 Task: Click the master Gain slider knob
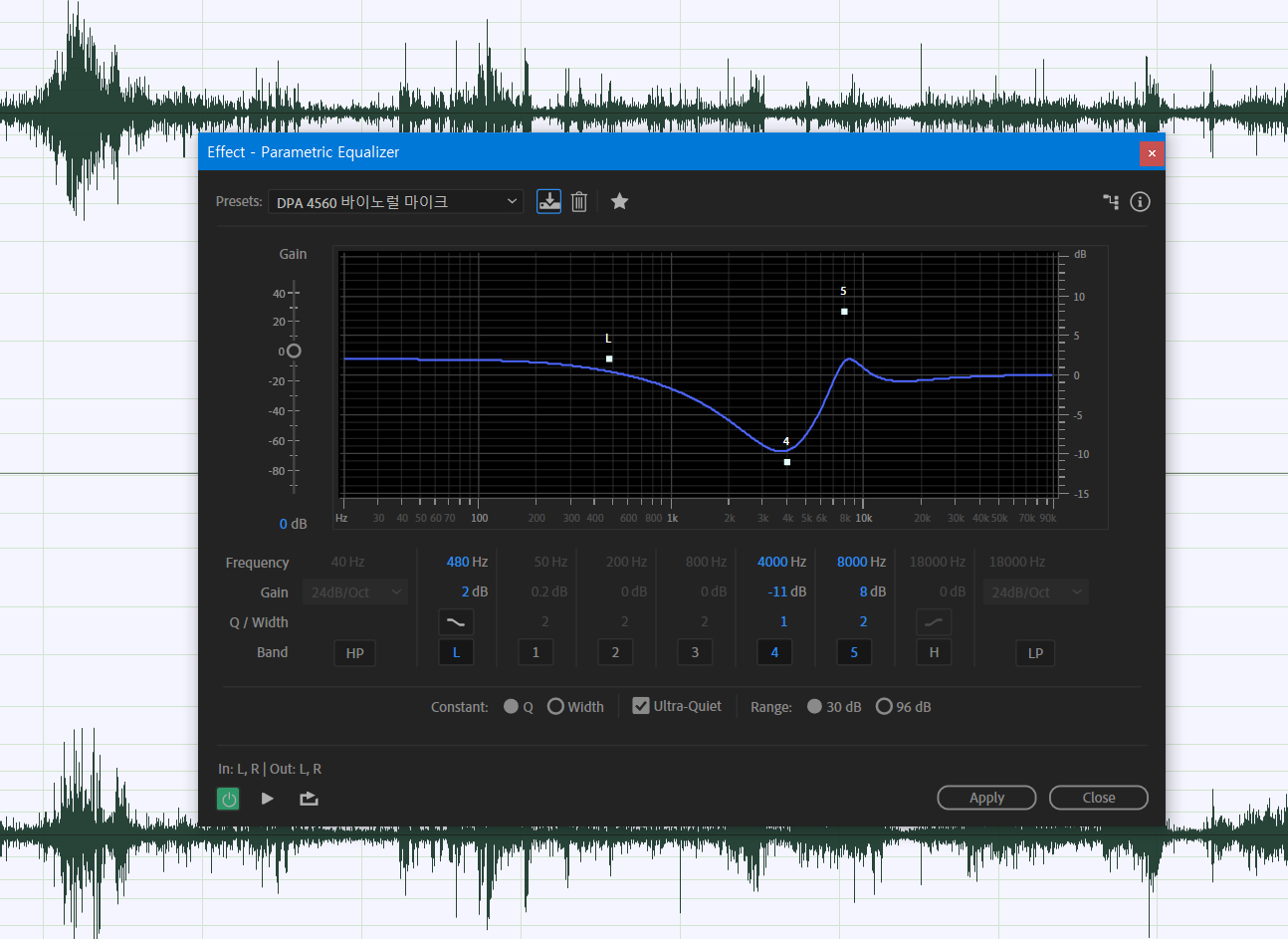(294, 351)
